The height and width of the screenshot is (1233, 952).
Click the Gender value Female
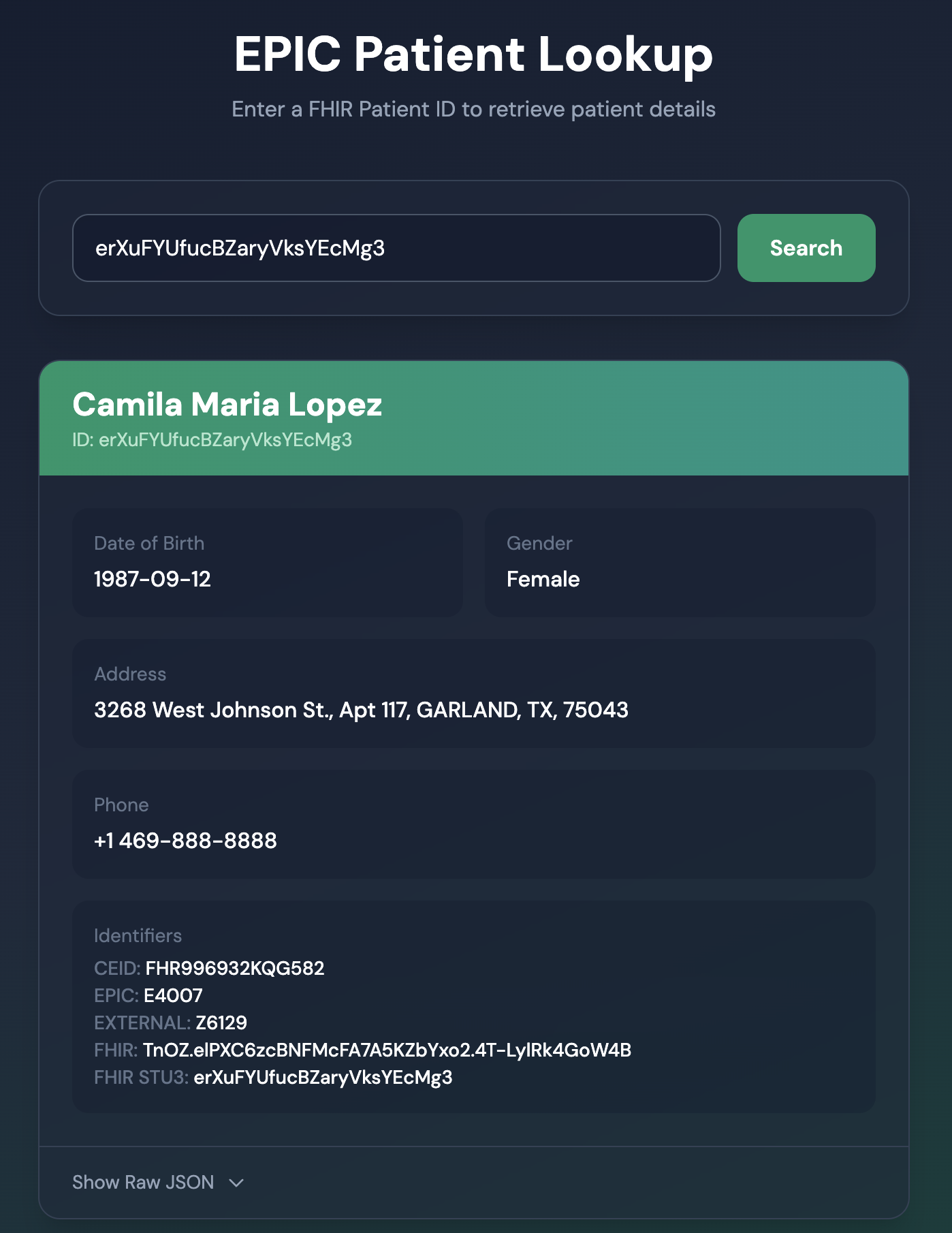pos(543,579)
